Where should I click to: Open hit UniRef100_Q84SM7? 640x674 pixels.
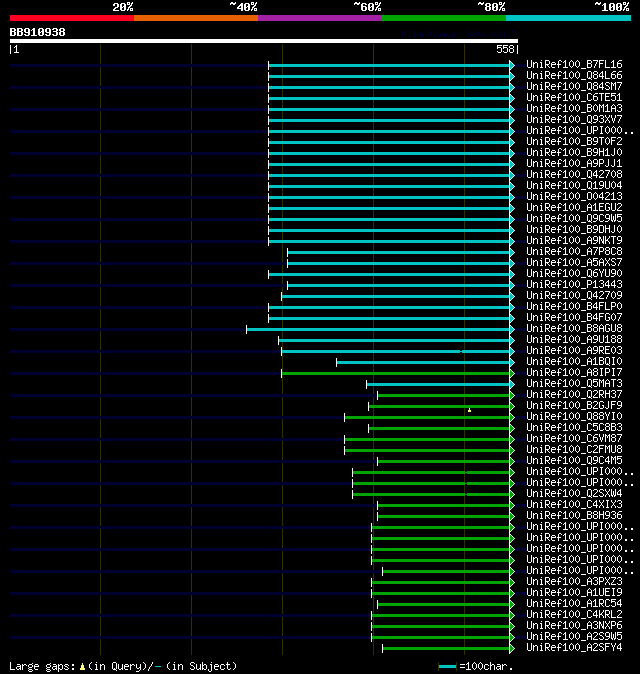click(x=574, y=86)
